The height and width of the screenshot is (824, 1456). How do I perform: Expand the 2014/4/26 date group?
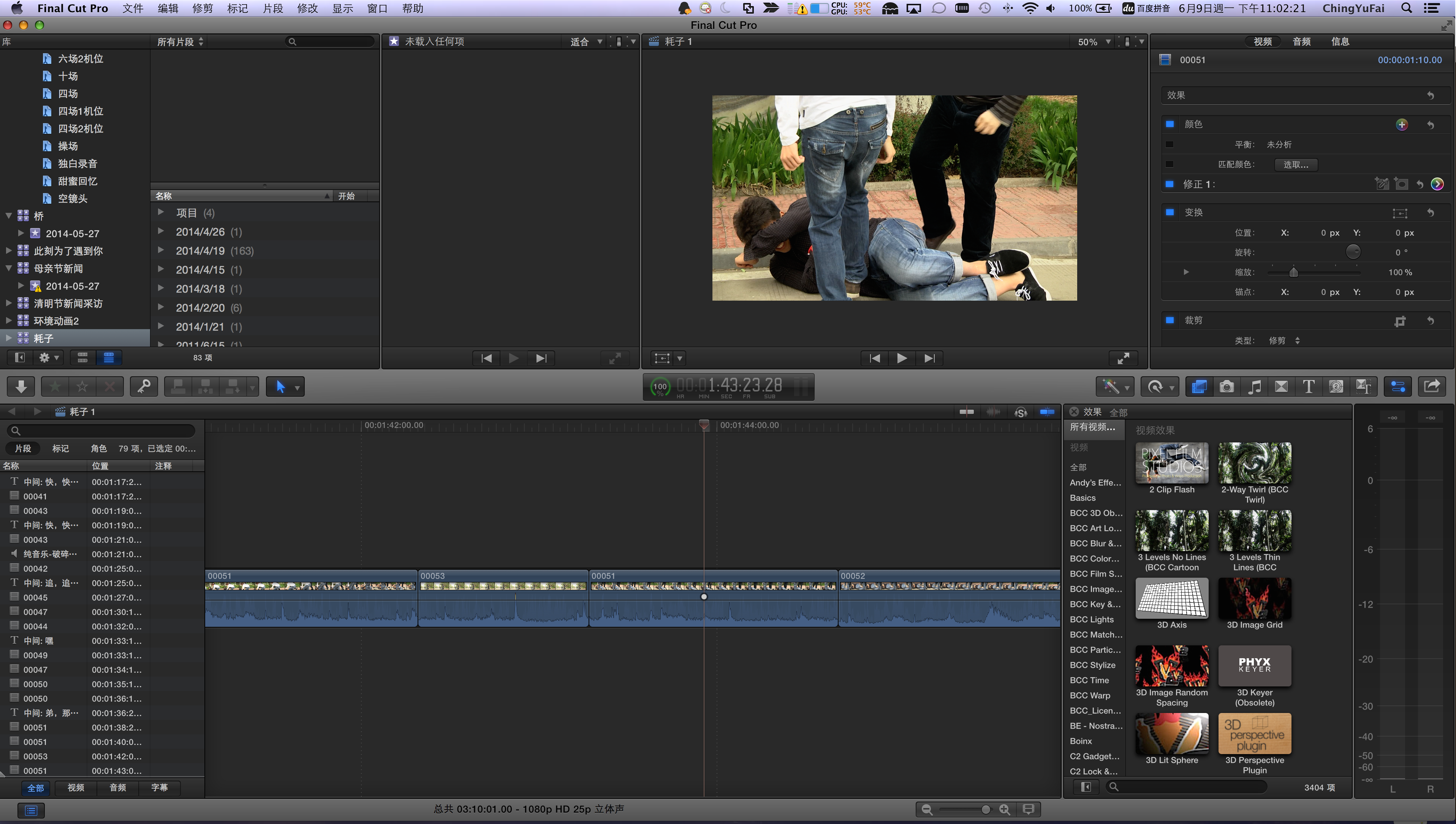point(163,231)
